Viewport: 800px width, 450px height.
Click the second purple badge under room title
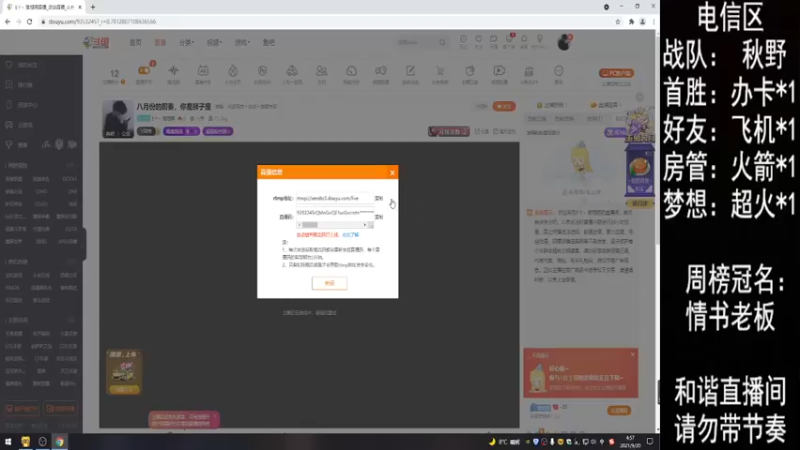[x=218, y=131]
